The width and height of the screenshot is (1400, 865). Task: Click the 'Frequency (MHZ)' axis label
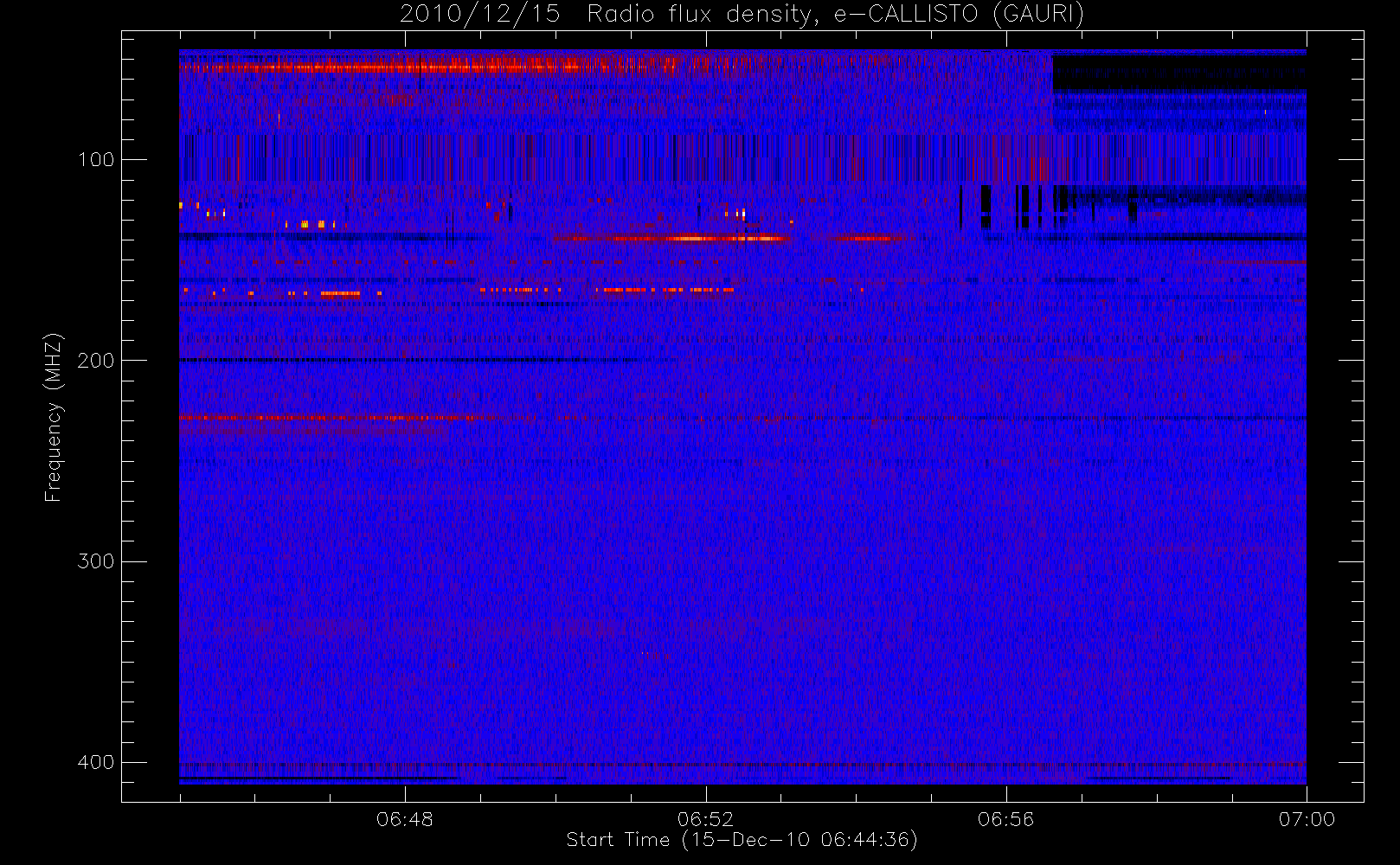(54, 418)
